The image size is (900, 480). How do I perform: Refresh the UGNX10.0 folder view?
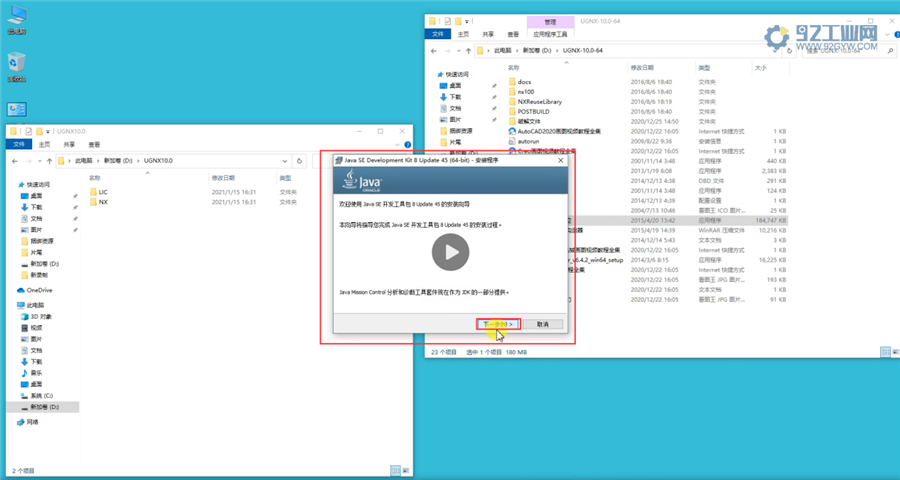[x=299, y=161]
